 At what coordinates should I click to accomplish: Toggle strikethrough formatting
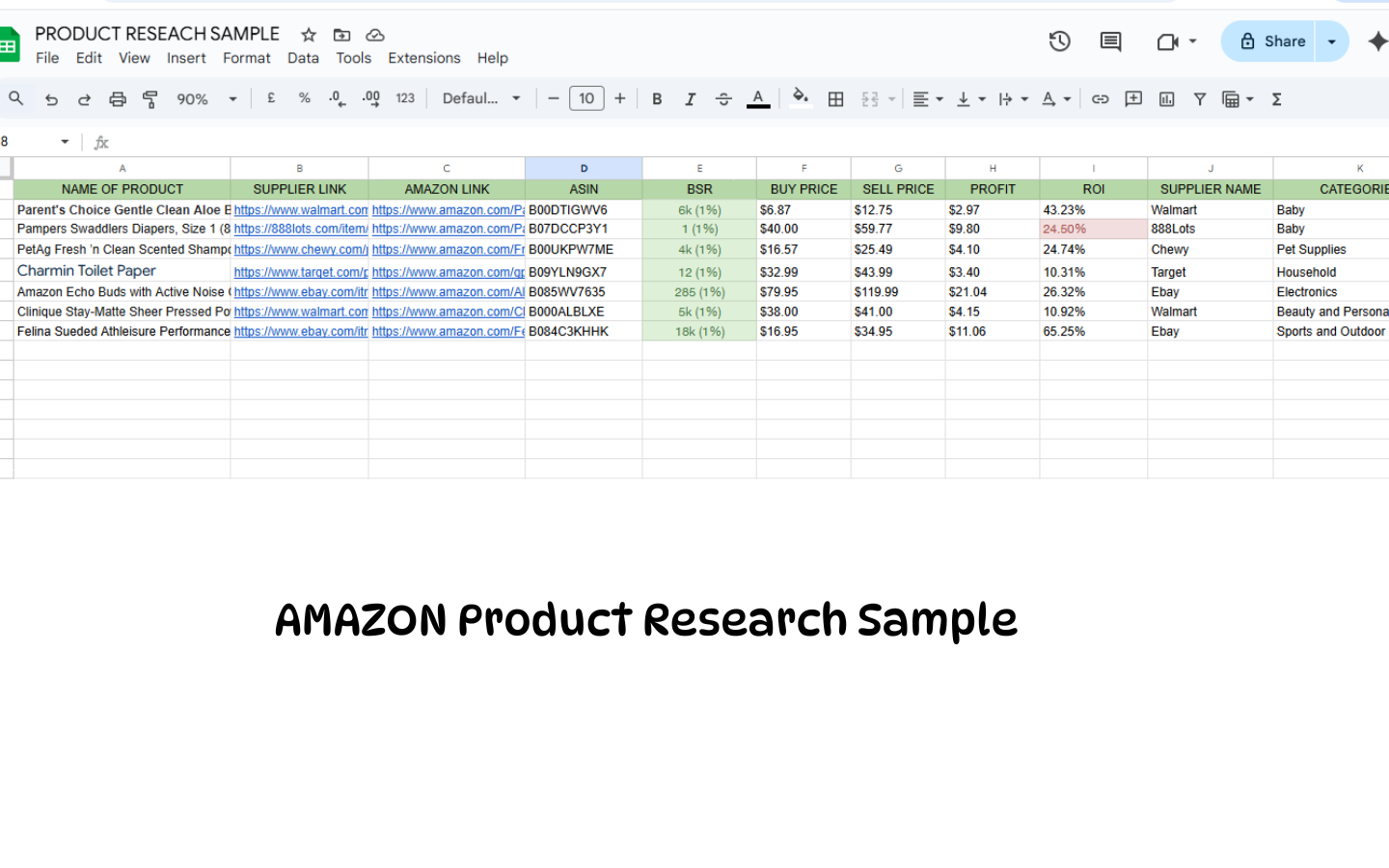(723, 99)
